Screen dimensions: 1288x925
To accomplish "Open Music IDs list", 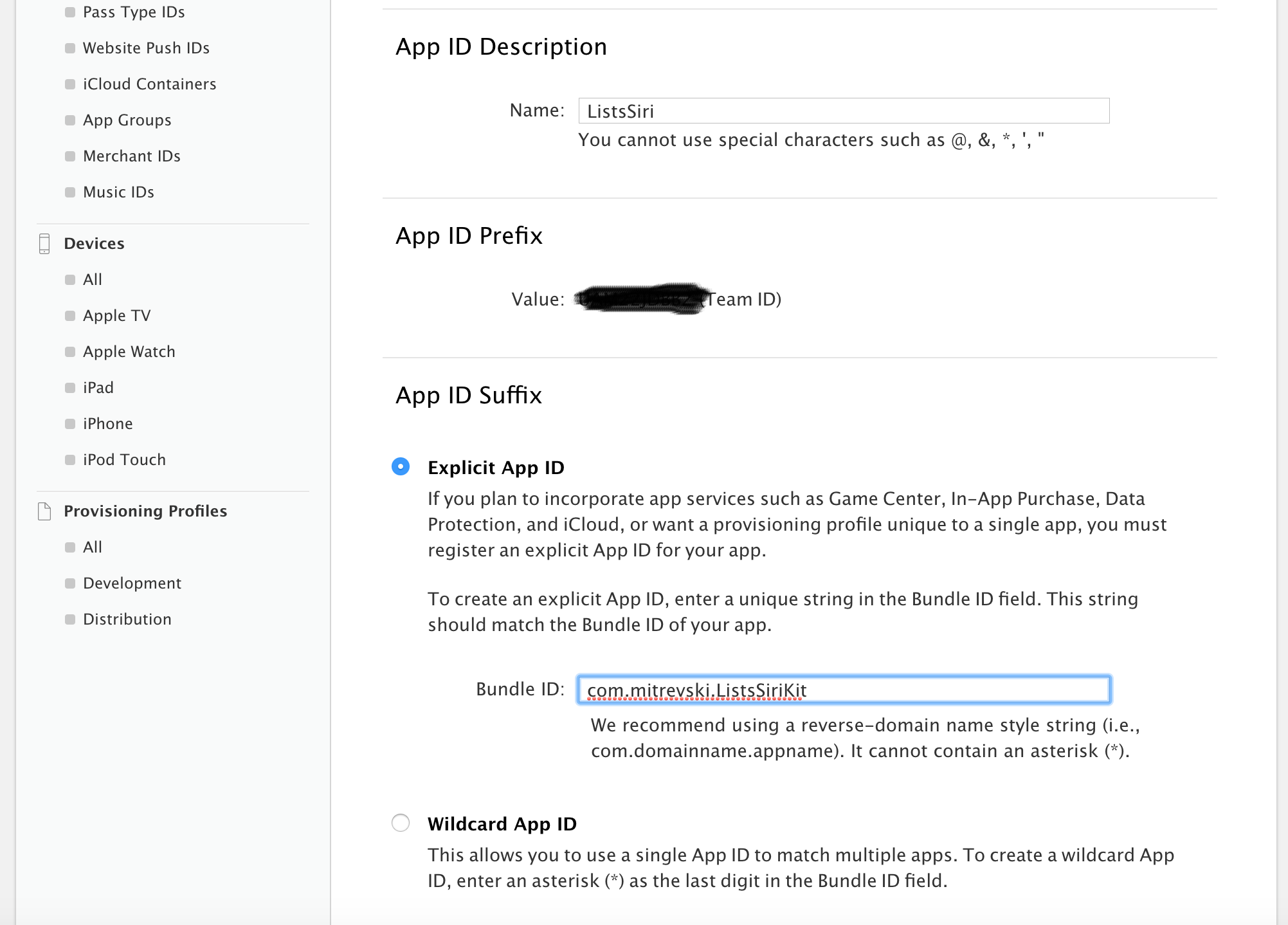I will (x=118, y=192).
